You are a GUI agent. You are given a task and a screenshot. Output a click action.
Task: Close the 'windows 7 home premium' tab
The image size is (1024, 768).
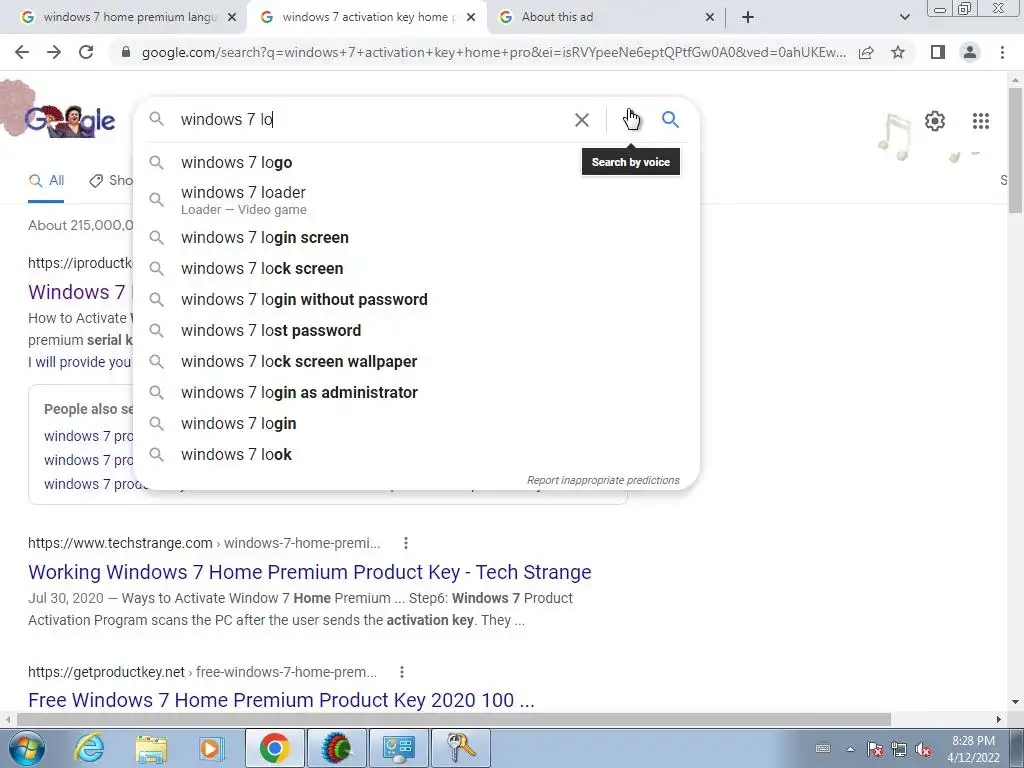pyautogui.click(x=232, y=17)
